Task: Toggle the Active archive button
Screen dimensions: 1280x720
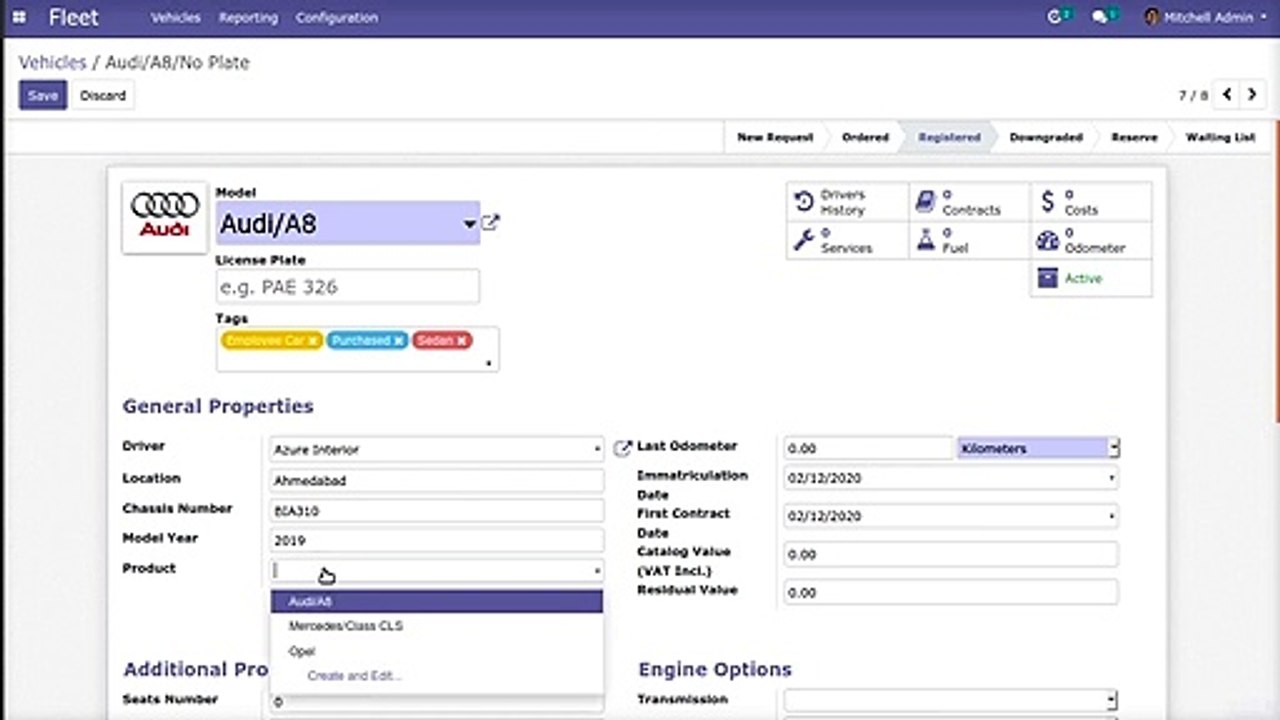Action: click(1091, 278)
